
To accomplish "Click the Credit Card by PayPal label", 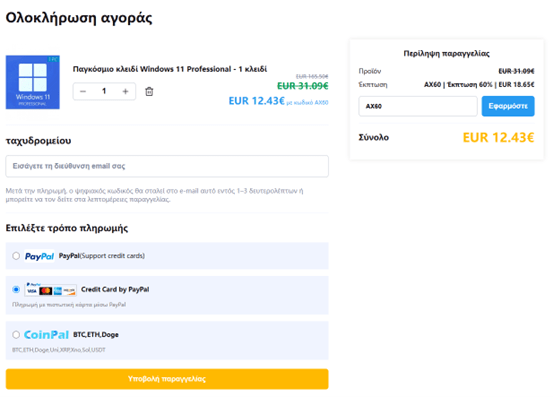I will (x=115, y=289).
